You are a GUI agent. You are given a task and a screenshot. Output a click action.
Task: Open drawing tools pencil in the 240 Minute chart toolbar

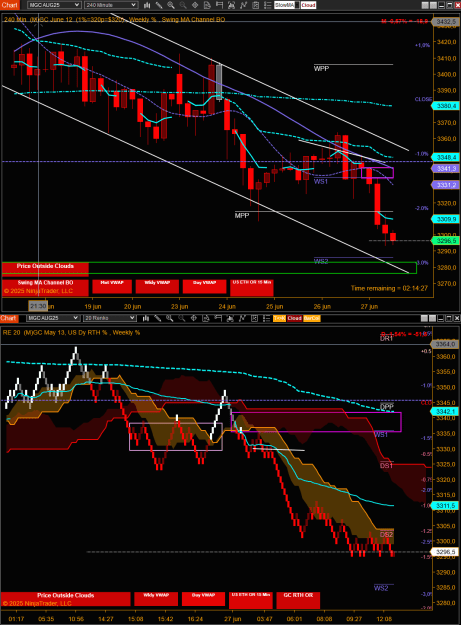tap(159, 5)
